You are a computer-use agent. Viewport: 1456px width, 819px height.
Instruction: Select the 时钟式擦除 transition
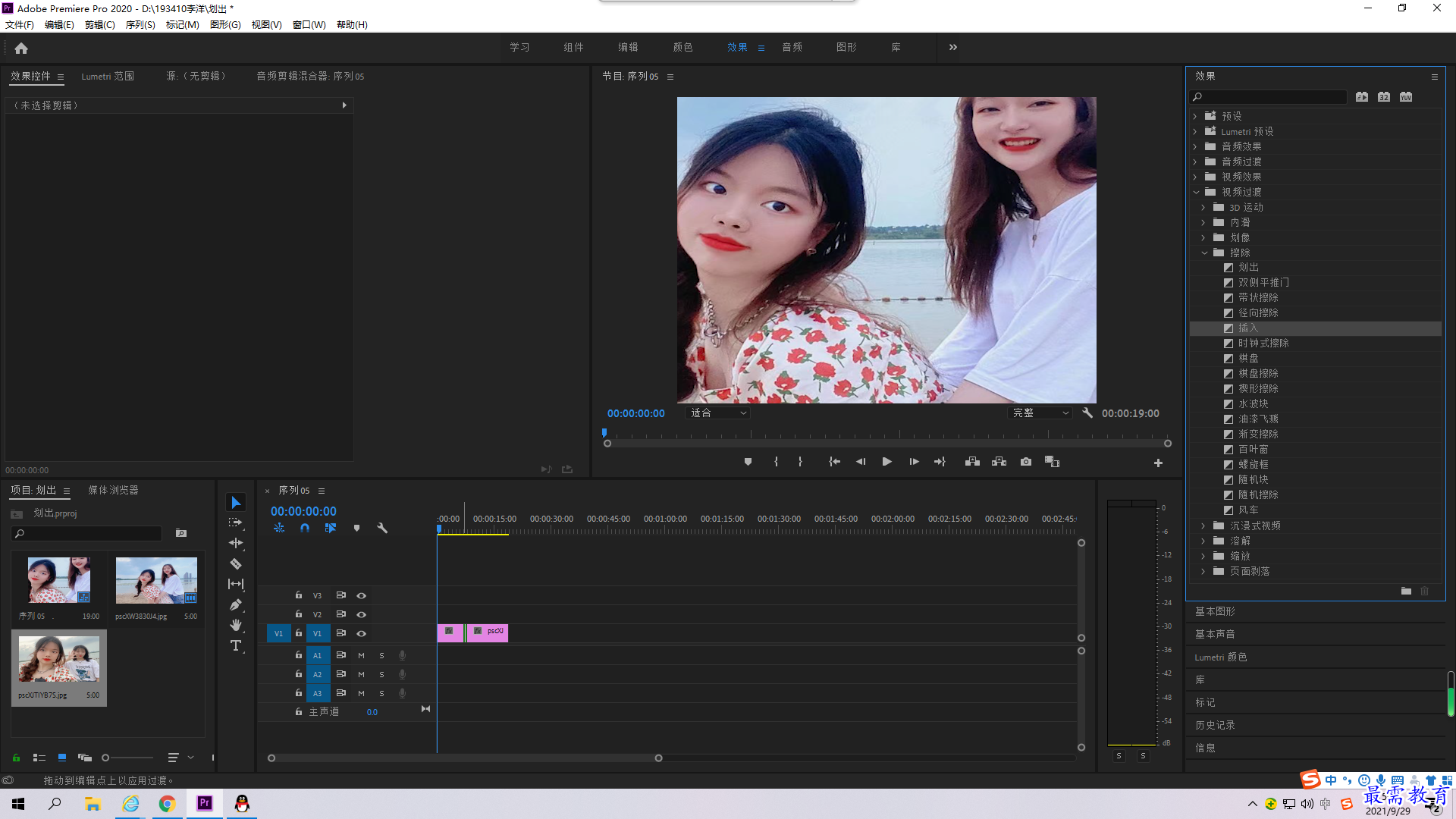tap(1263, 344)
